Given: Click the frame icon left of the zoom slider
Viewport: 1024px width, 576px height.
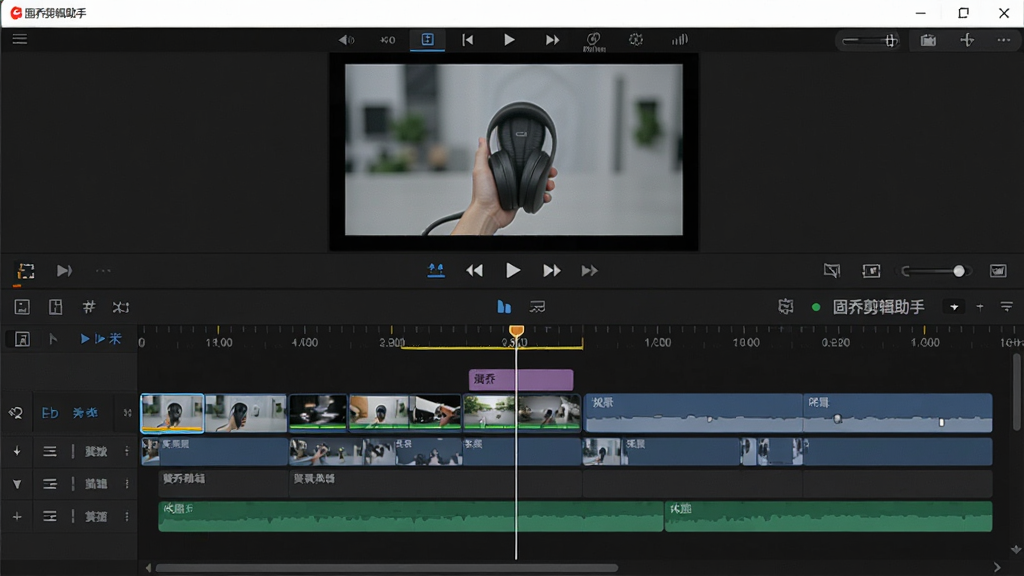Looking at the screenshot, I should tap(871, 270).
